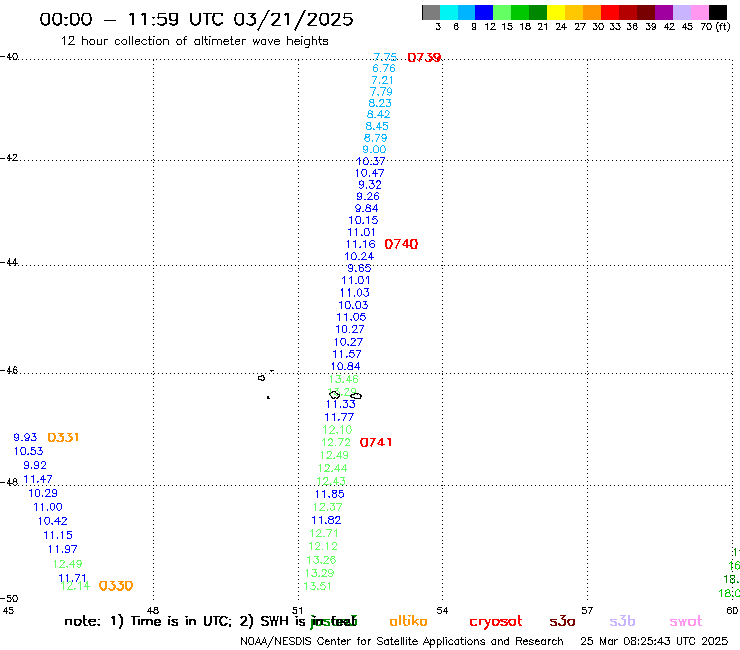This screenshot has height=650, width=740.
Task: Click the red pass label 0740
Action: coord(401,244)
